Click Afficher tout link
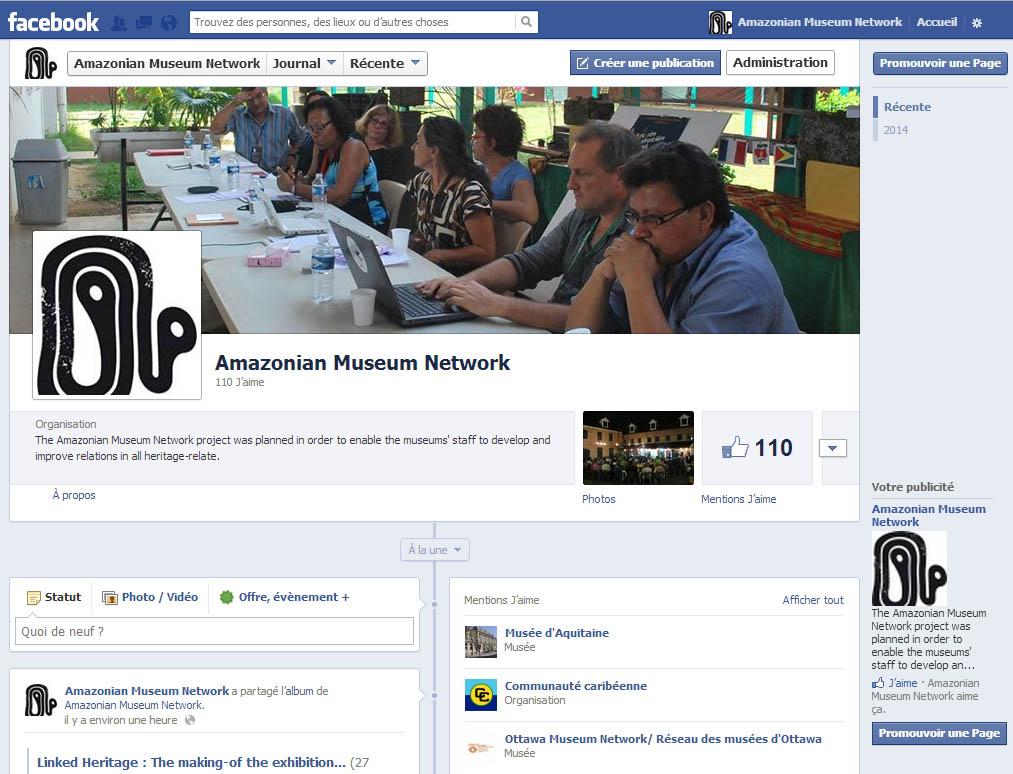The height and width of the screenshot is (774, 1013). tap(812, 600)
